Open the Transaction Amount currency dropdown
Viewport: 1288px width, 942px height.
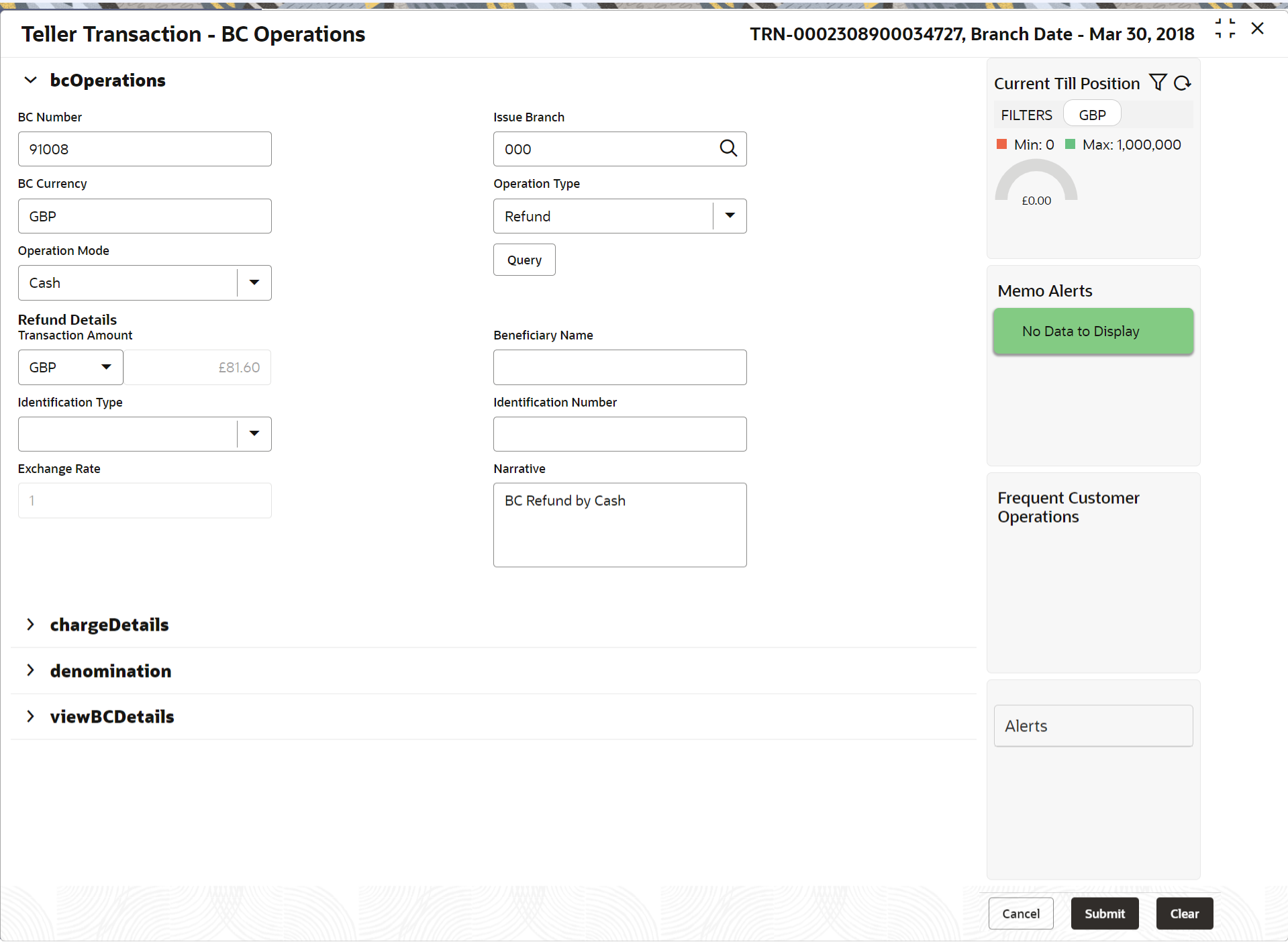106,367
